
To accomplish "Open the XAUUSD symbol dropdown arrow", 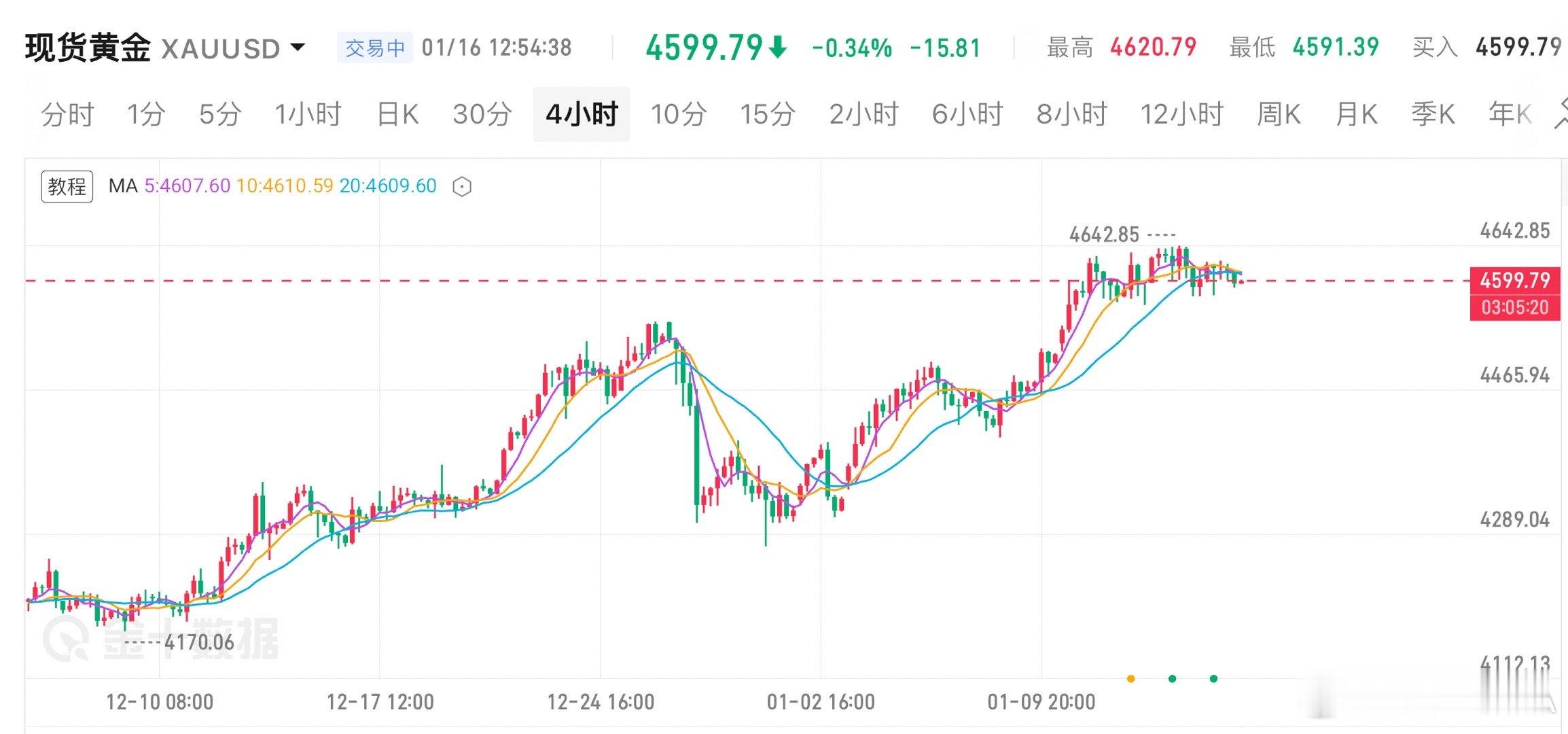I will (x=299, y=48).
